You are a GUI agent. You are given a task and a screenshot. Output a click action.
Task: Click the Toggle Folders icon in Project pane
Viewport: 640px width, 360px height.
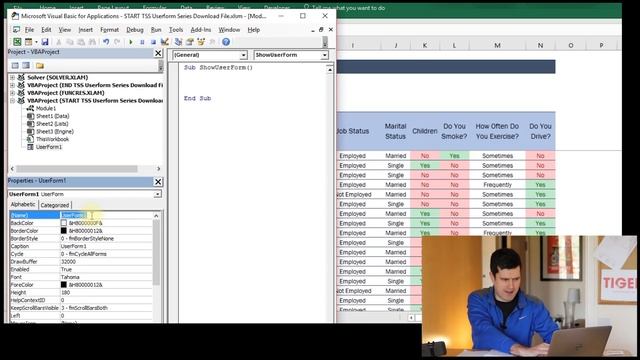[x=40, y=65]
